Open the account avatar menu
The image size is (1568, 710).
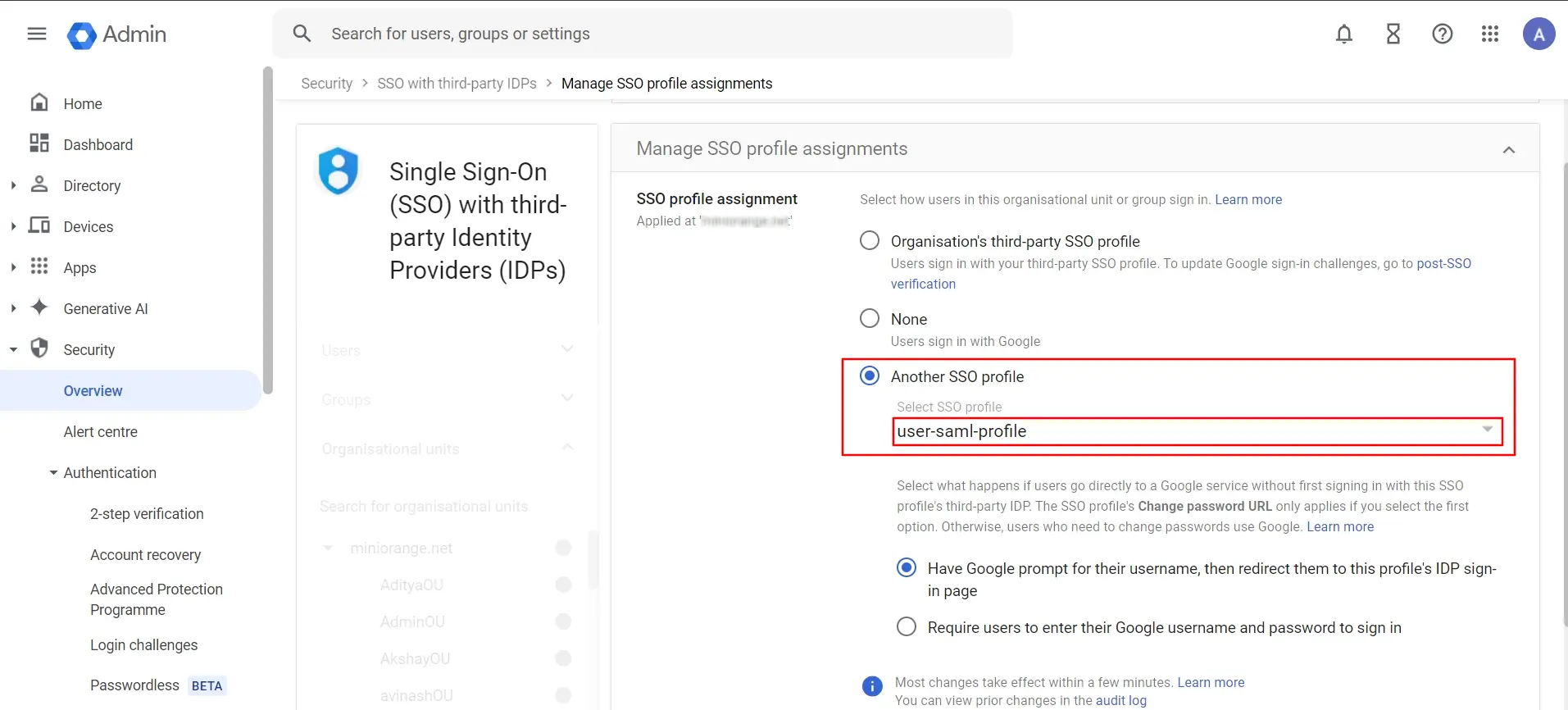point(1538,34)
